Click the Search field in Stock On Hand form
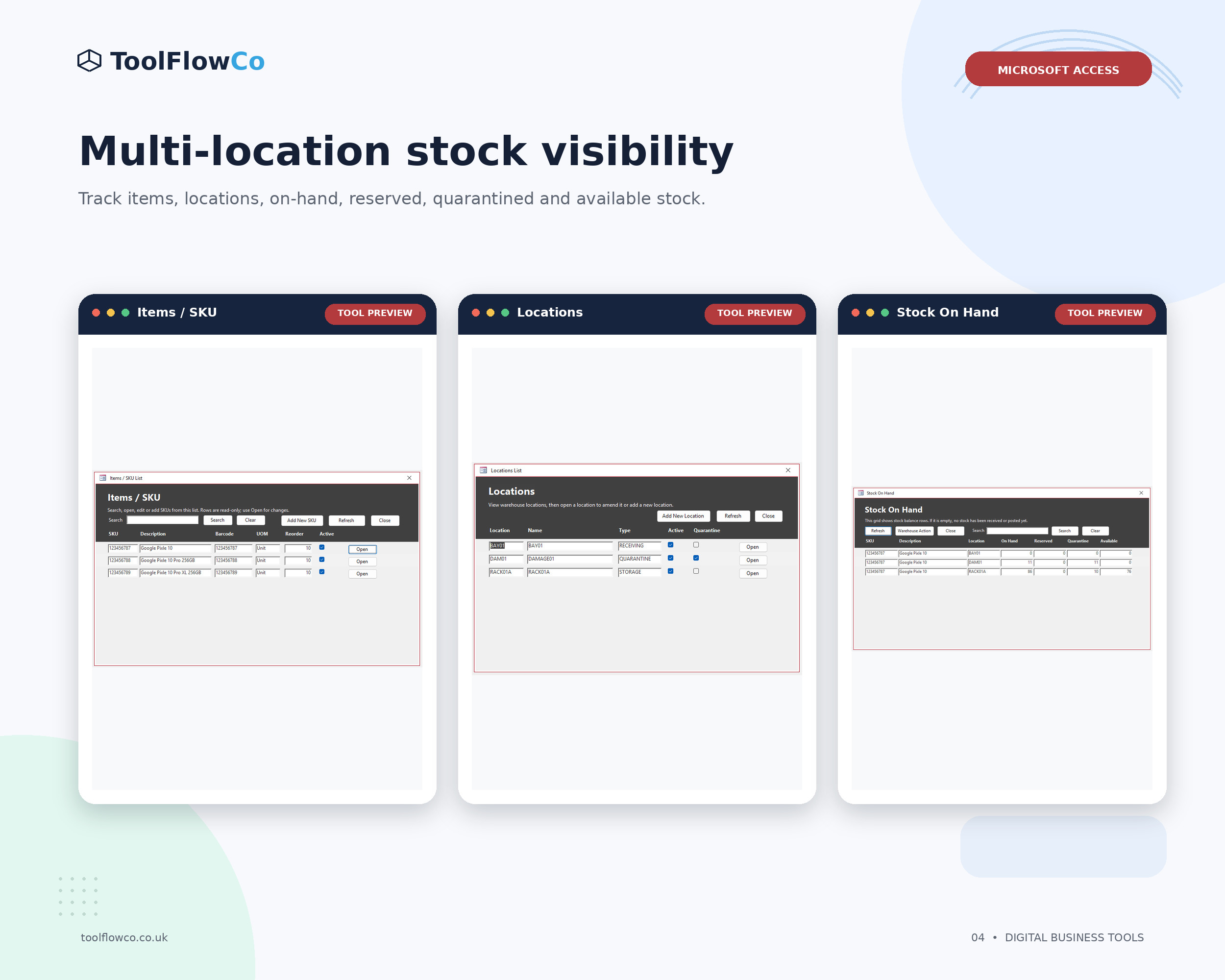The height and width of the screenshot is (980, 1225). pyautogui.click(x=1018, y=531)
